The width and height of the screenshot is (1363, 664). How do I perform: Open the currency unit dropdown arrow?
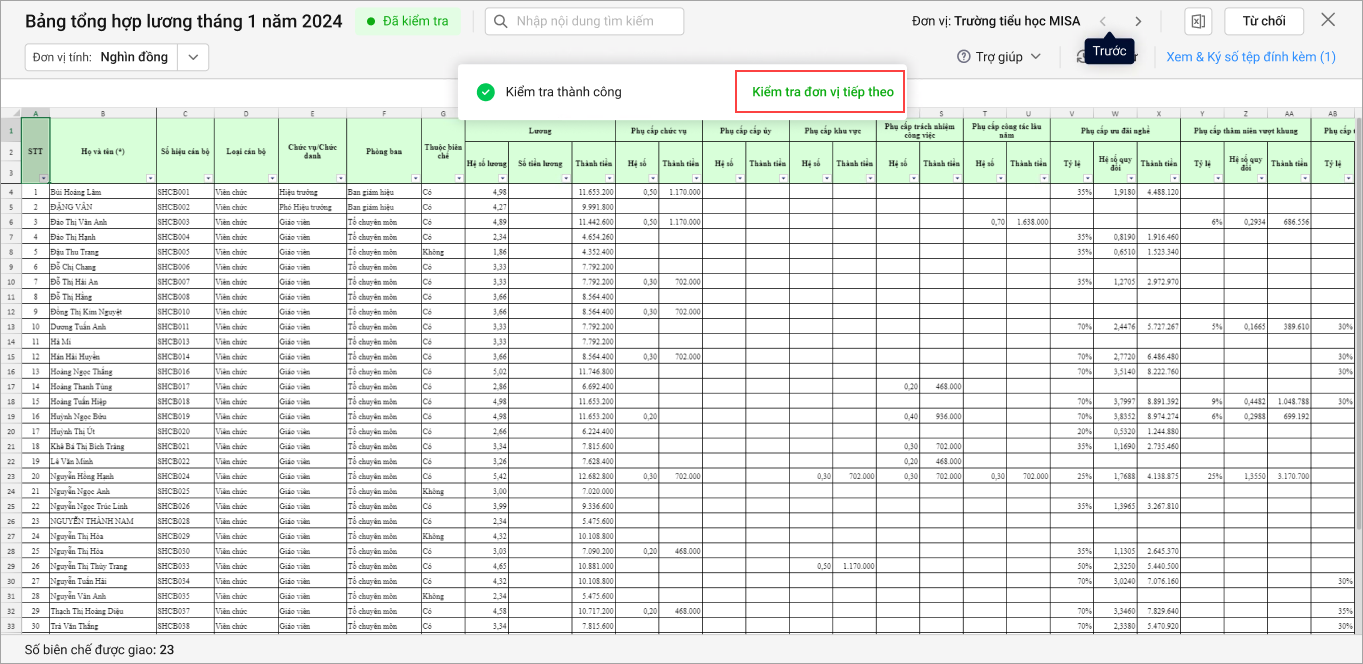pyautogui.click(x=193, y=57)
